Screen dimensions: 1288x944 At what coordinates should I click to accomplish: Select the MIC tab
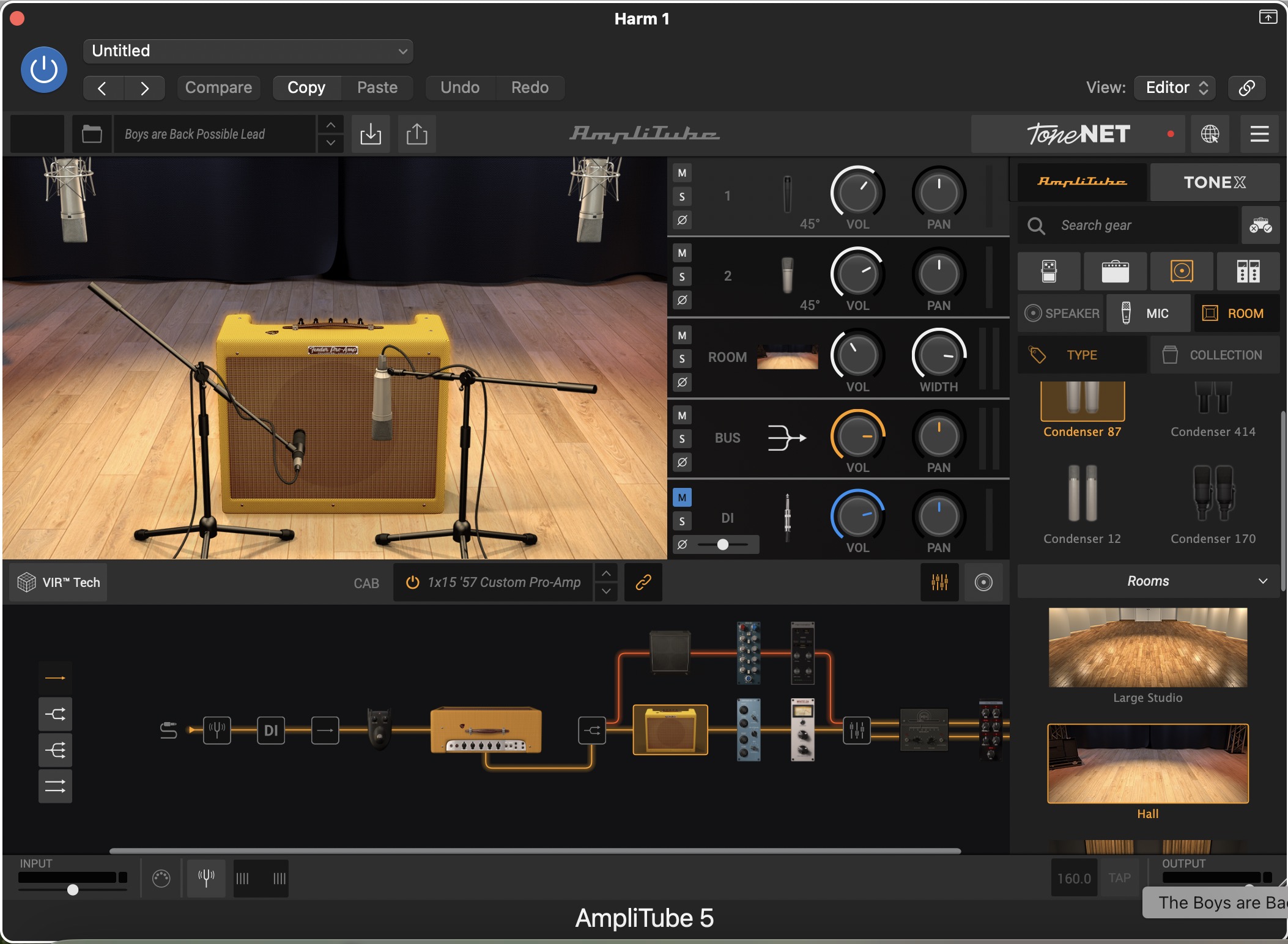pos(1148,314)
